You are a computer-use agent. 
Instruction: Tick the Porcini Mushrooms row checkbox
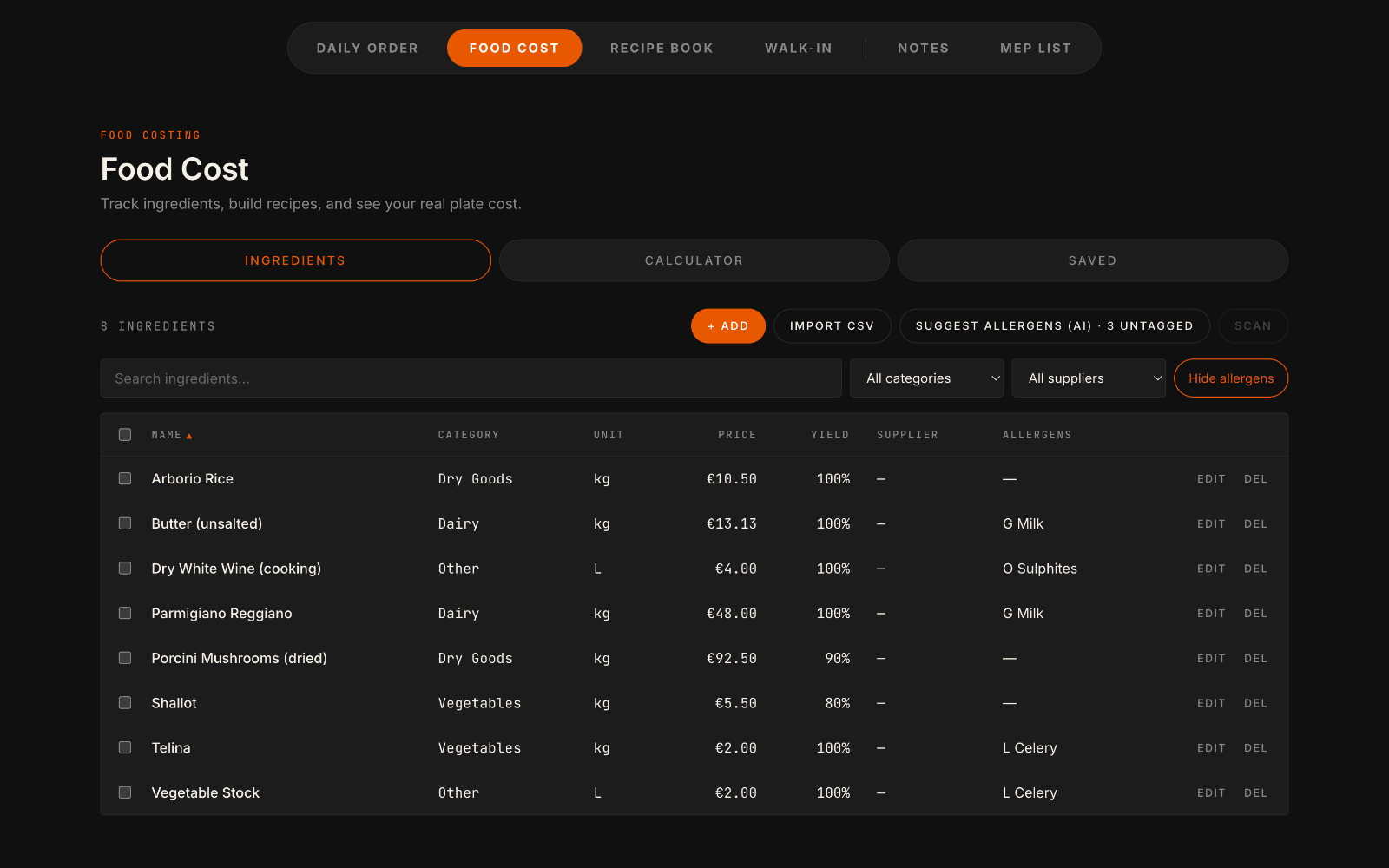pos(125,658)
